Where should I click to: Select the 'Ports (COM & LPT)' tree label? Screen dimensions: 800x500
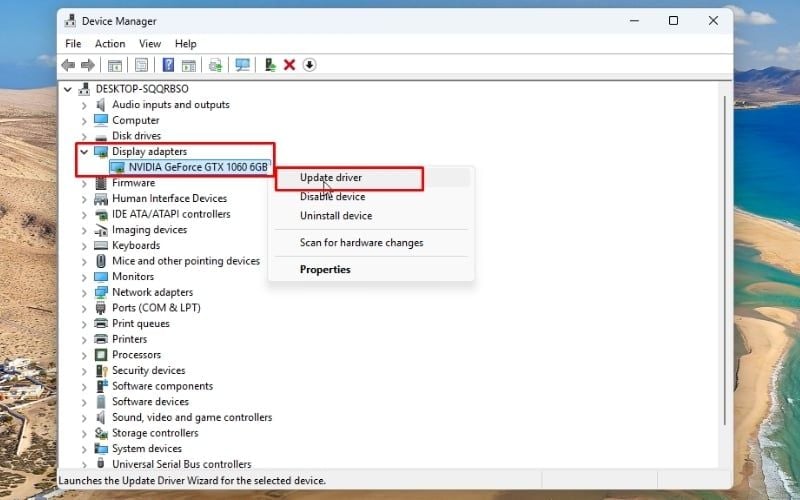pos(156,308)
